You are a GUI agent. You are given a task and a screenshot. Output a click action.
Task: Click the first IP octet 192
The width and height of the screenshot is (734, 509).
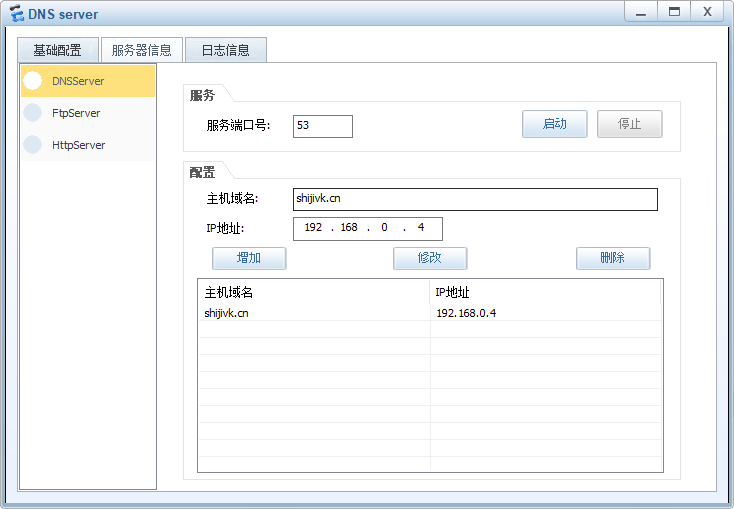[313, 228]
